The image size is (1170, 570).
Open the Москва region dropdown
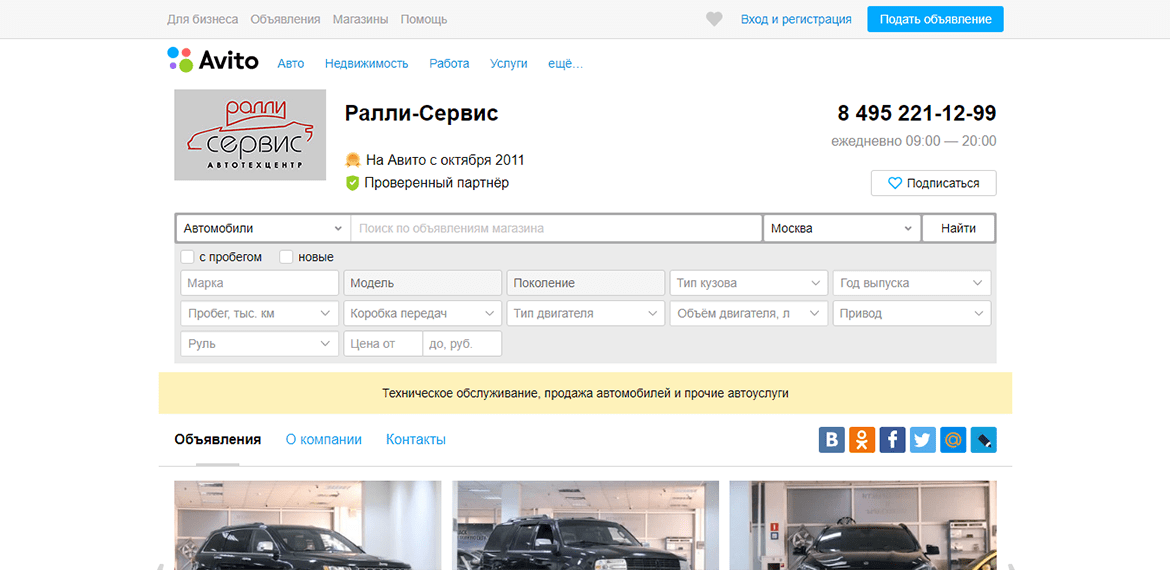[842, 228]
